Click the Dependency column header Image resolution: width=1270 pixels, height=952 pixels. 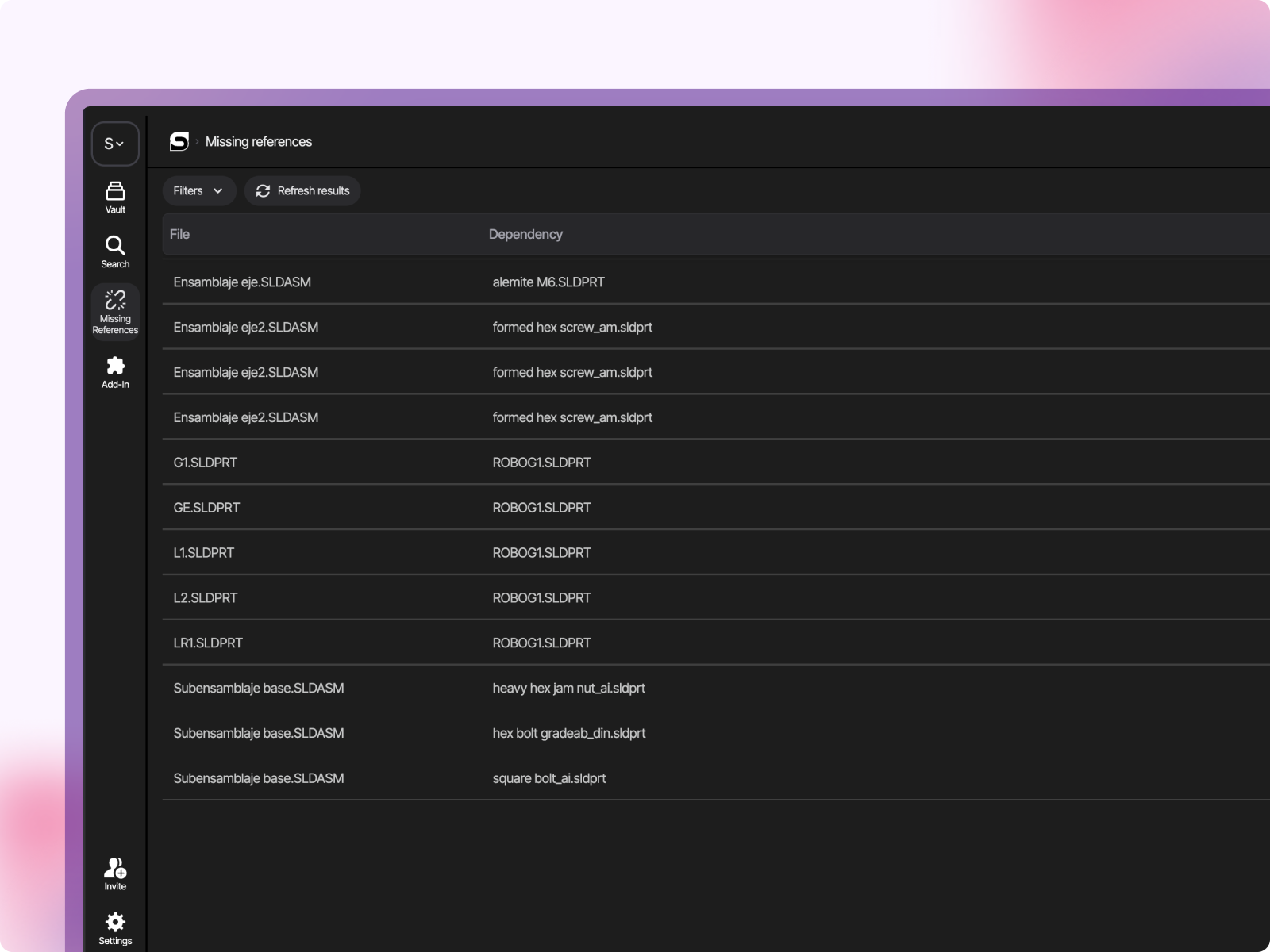[525, 234]
